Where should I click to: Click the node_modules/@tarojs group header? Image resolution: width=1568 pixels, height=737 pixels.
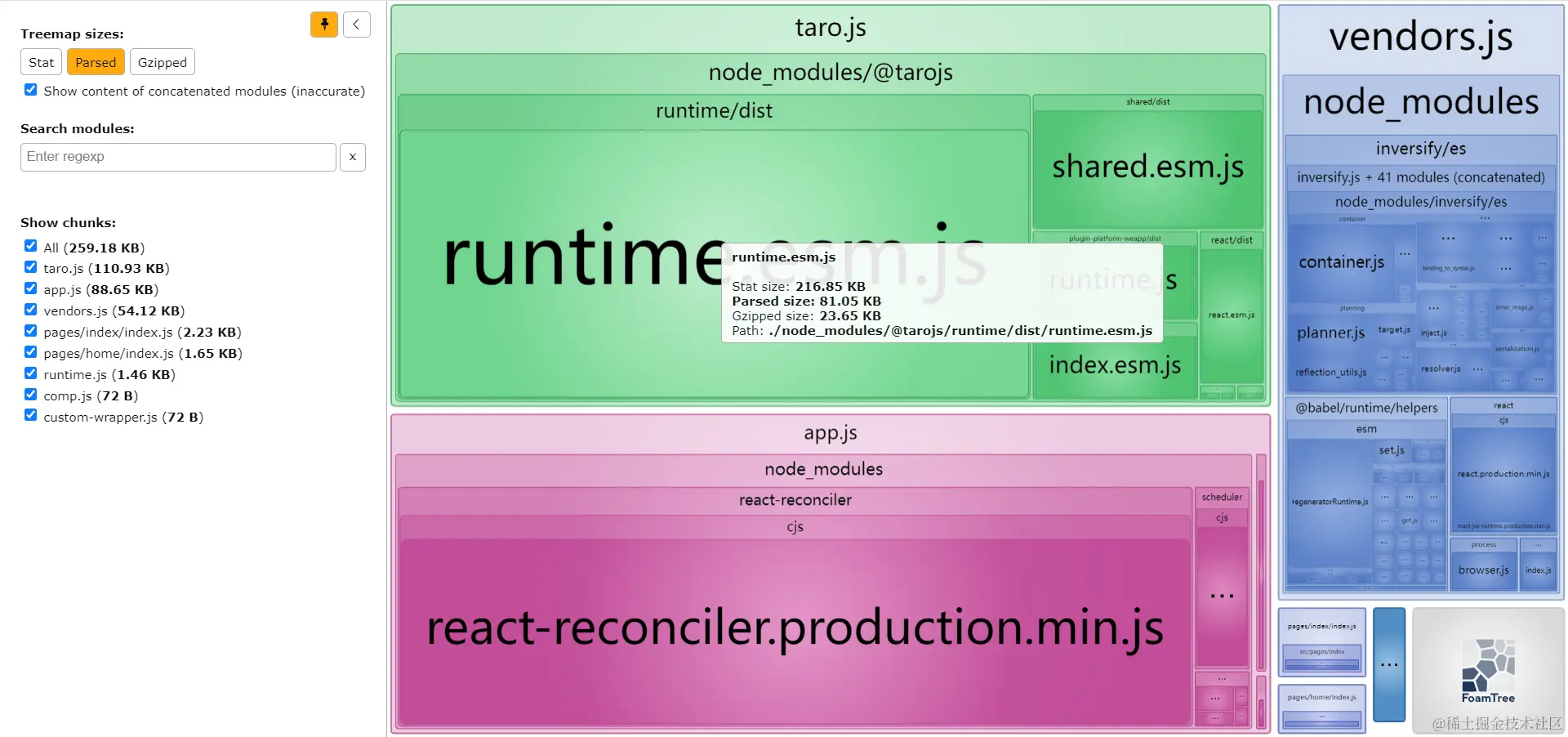831,73
